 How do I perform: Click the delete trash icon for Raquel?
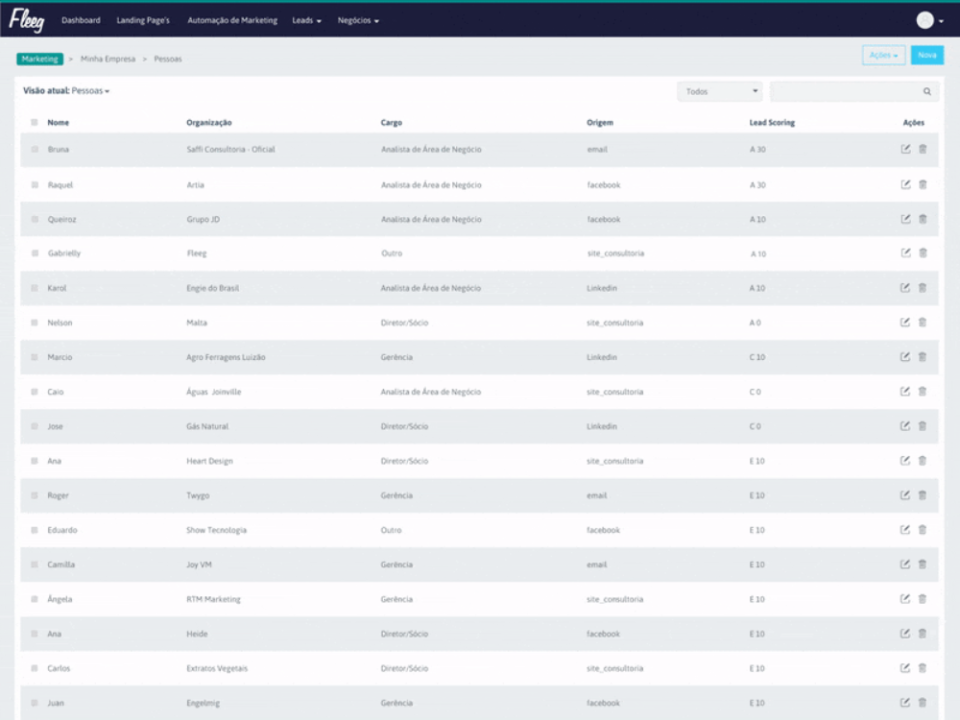[x=922, y=184]
